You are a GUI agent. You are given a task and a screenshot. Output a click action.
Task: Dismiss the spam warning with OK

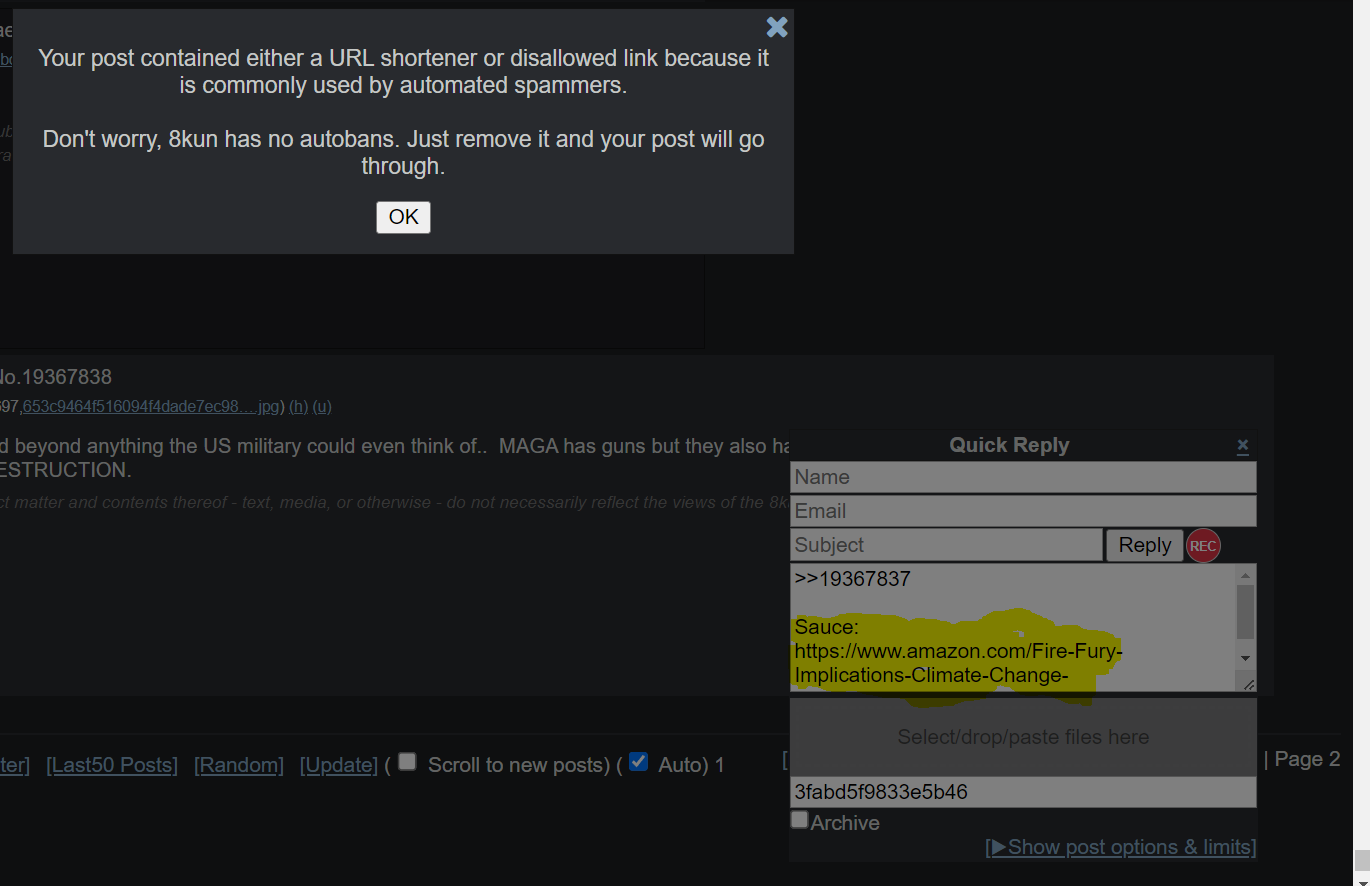point(403,217)
